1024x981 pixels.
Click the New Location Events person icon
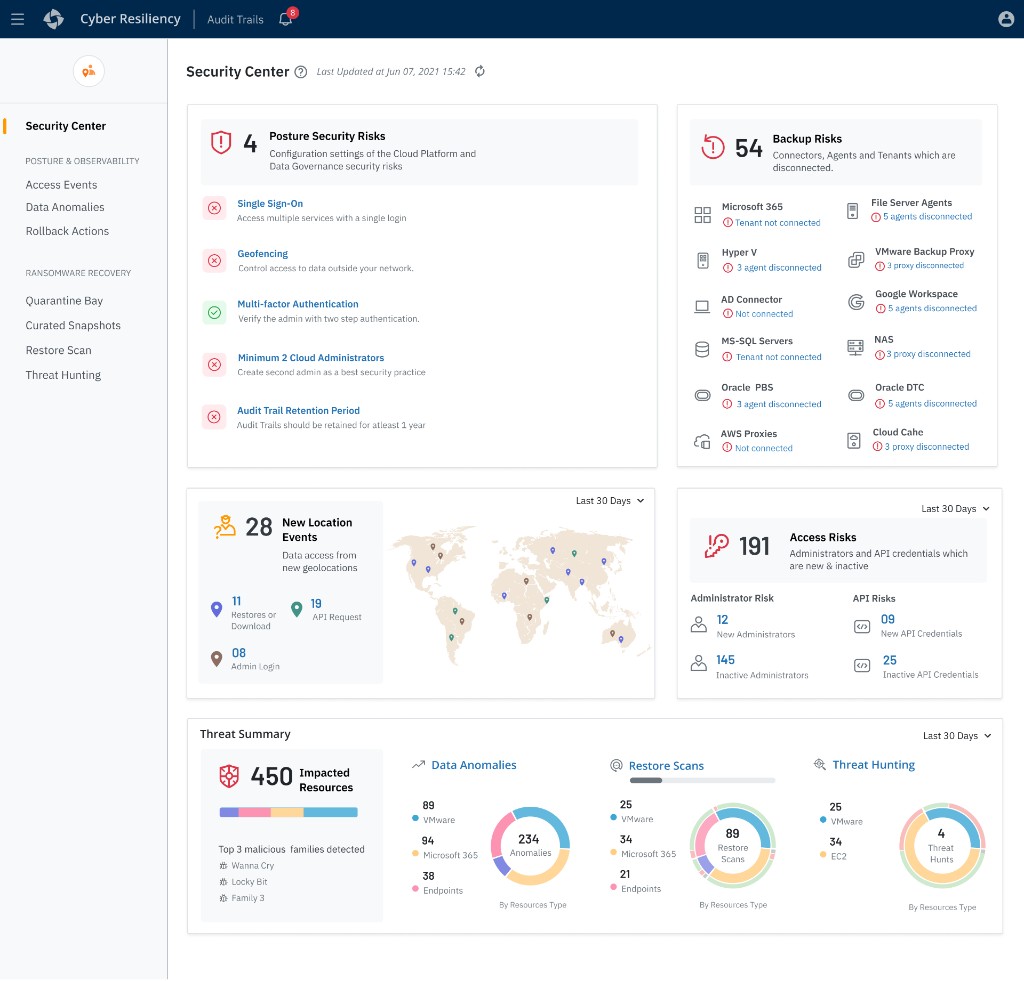225,527
